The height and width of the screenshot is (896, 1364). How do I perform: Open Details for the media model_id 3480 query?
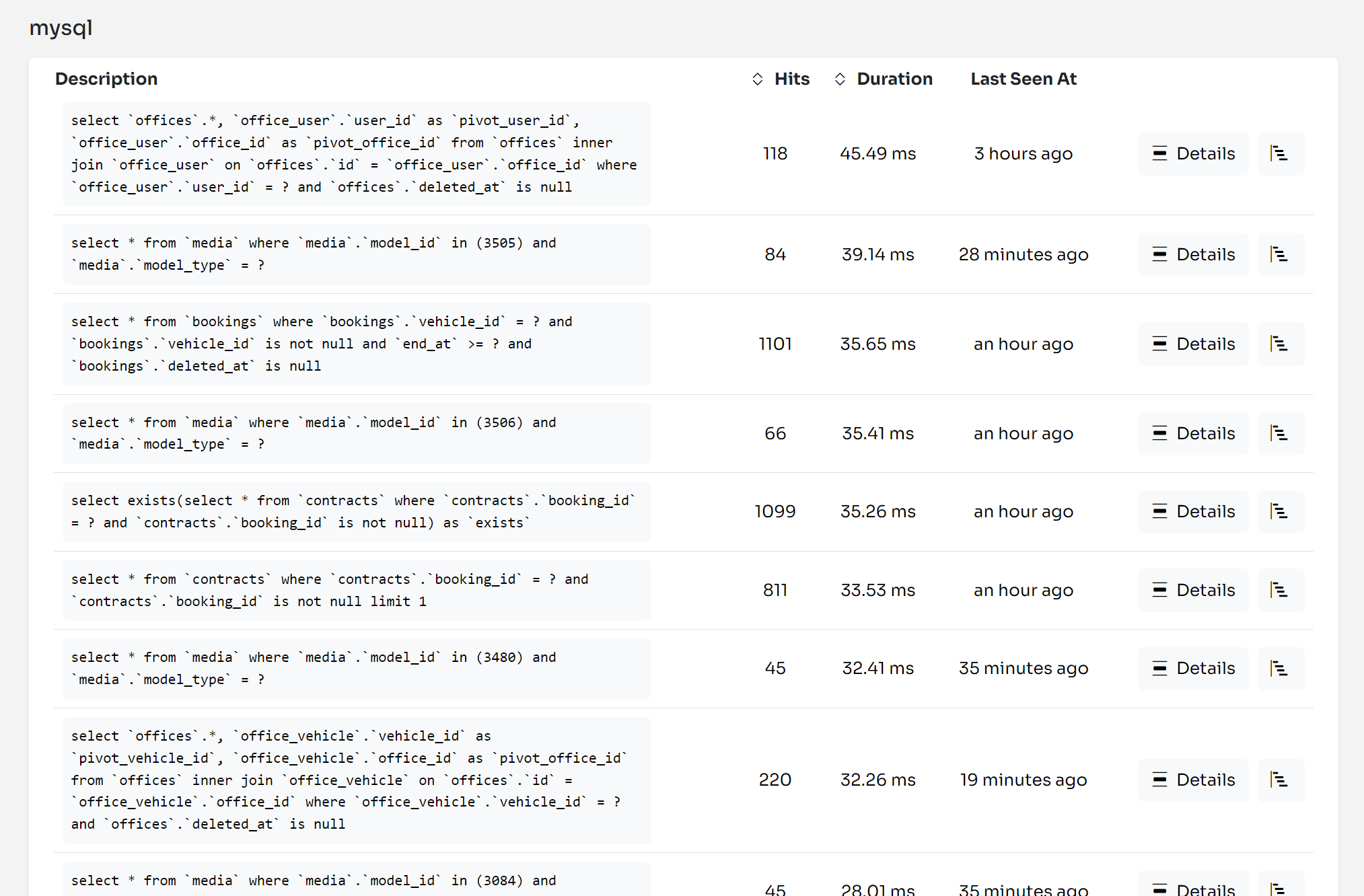(x=1192, y=668)
